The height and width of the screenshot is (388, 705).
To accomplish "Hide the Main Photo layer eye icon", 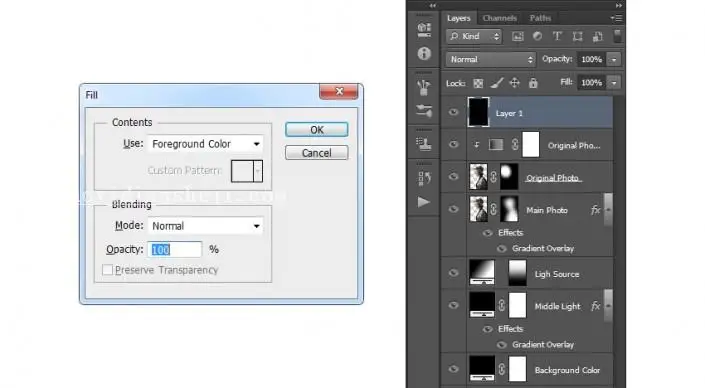I will tap(453, 209).
